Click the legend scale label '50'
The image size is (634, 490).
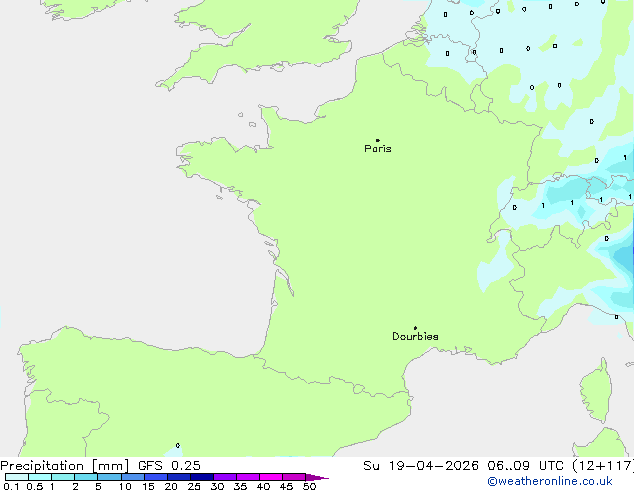pos(309,486)
